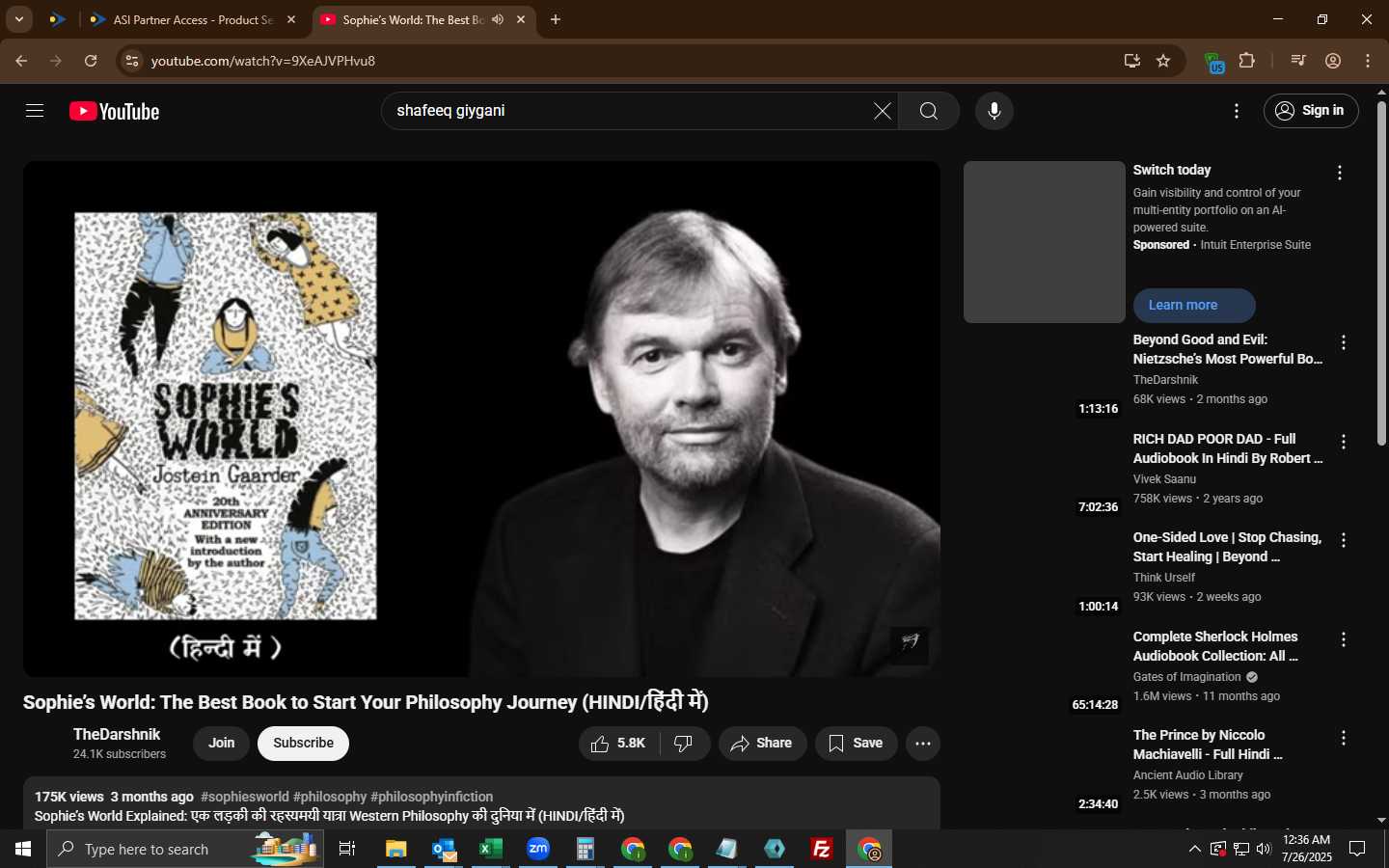Screen dimensions: 1389x868
Task: Open the #sophiesworld hashtag link
Action: pos(245,797)
